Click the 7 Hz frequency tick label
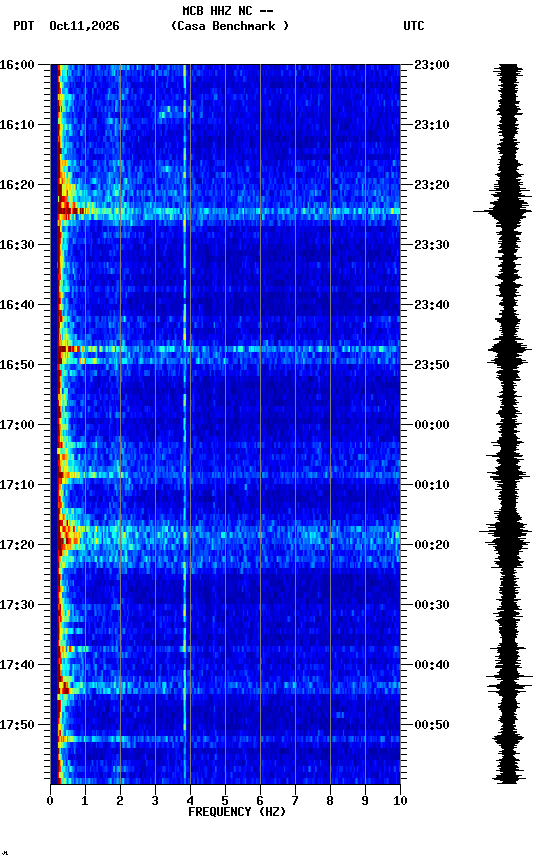Viewport: 552px width, 864px height. pyautogui.click(x=295, y=801)
